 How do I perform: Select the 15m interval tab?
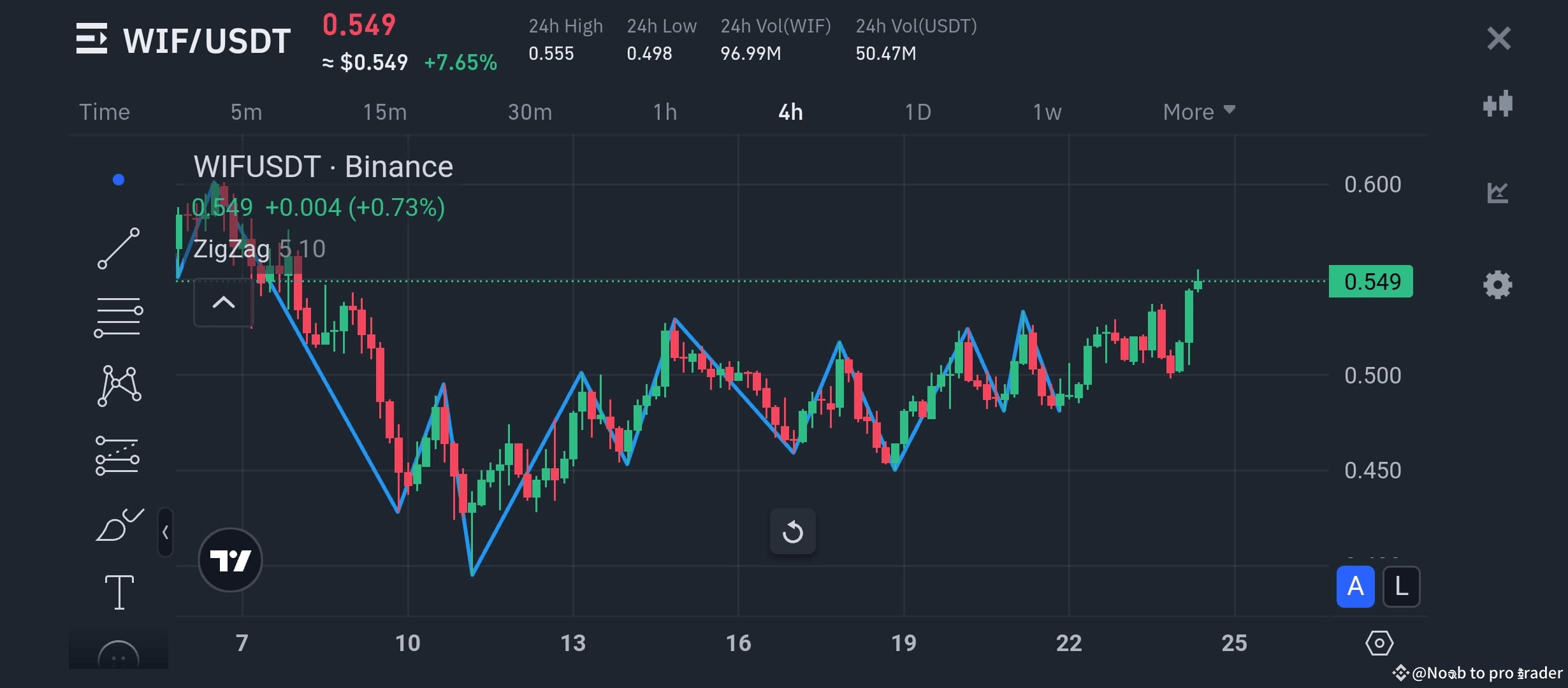[x=383, y=111]
